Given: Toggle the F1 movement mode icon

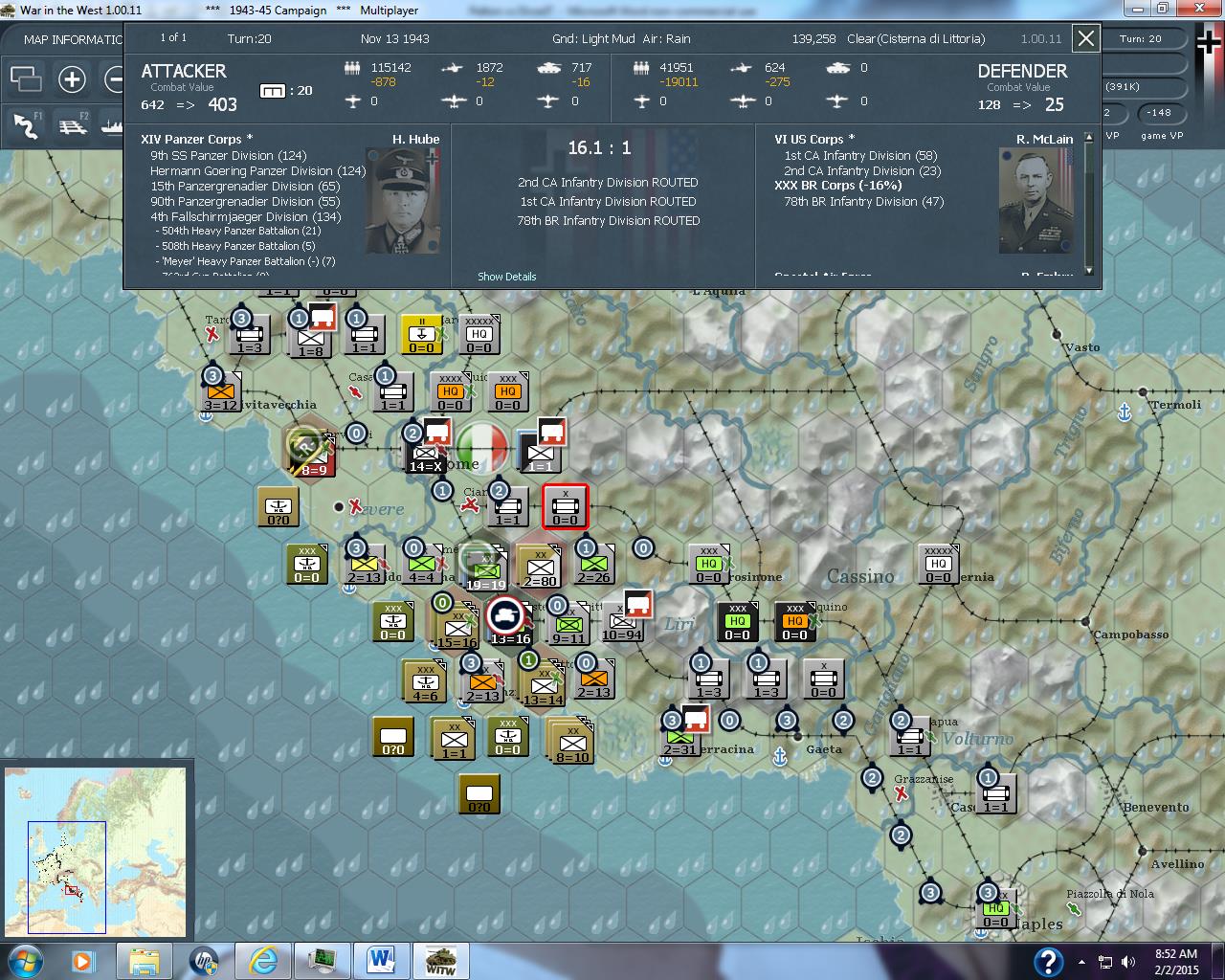Looking at the screenshot, I should (x=27, y=125).
